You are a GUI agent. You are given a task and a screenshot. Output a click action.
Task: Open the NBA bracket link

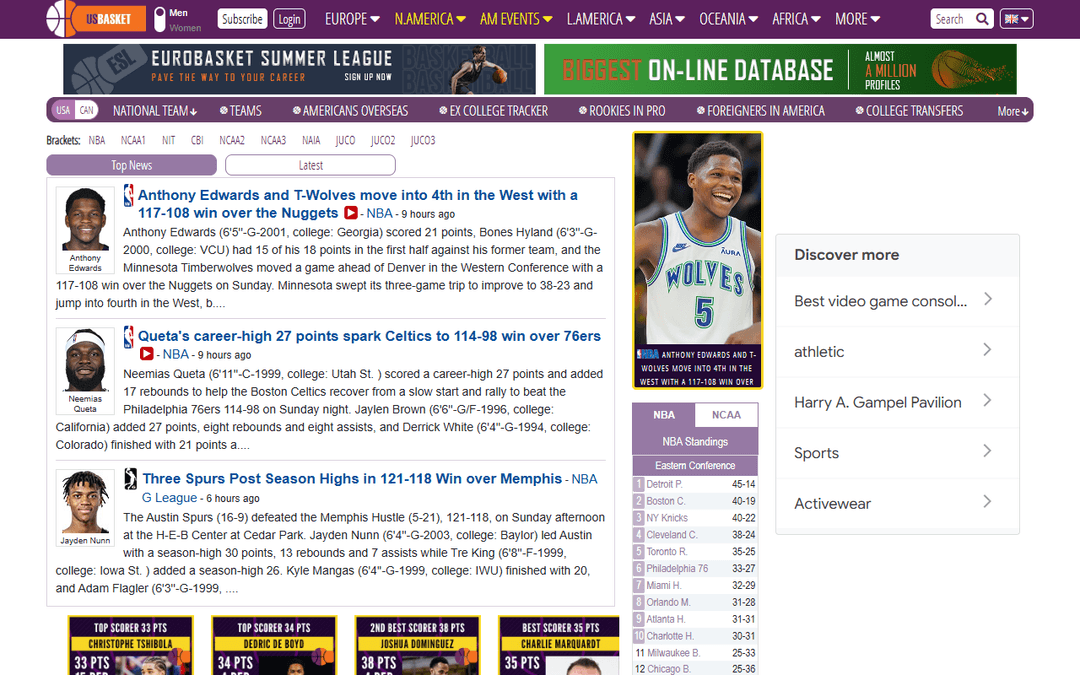(x=96, y=141)
